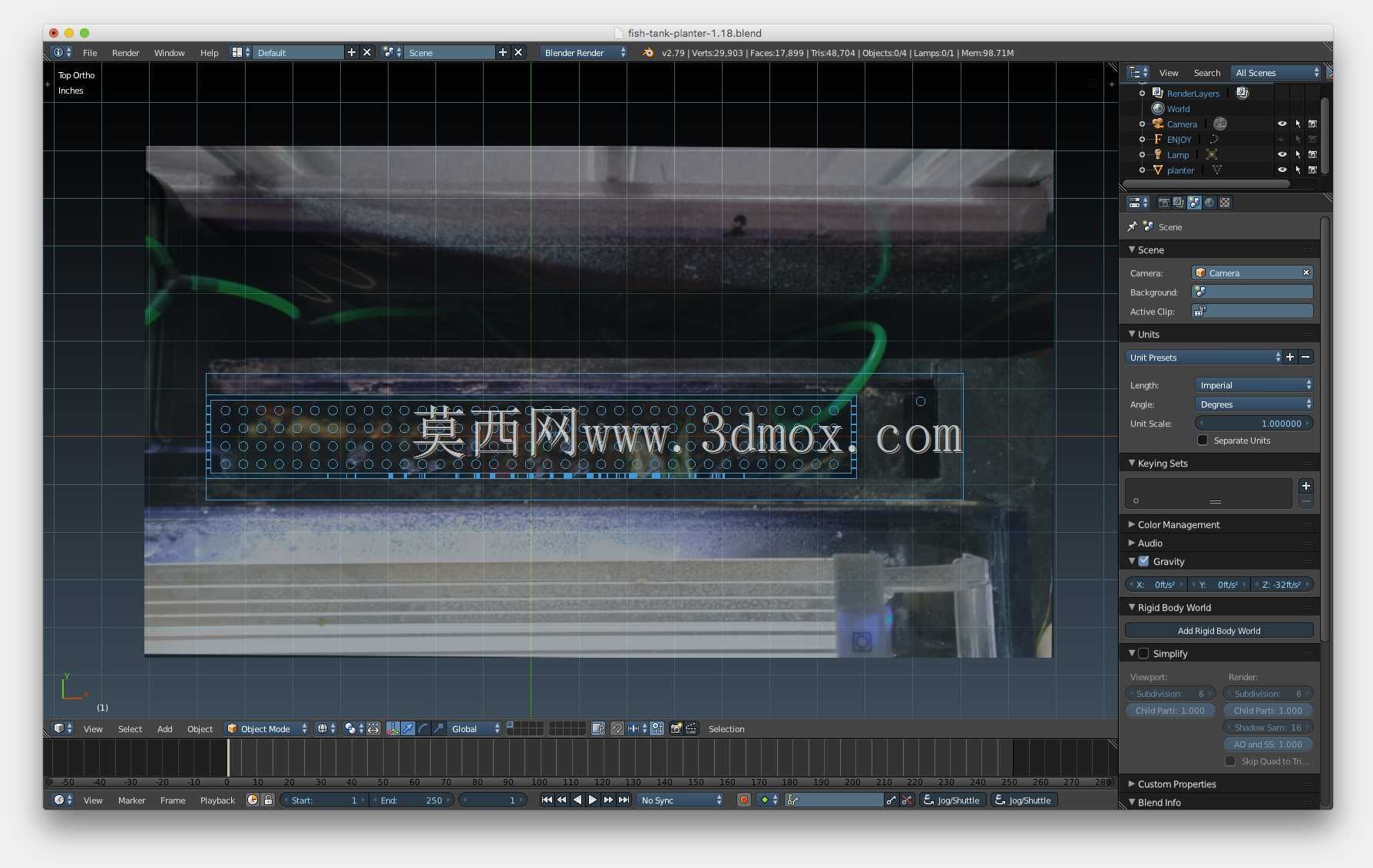
Task: Open the Object Mode selector
Action: (x=266, y=728)
